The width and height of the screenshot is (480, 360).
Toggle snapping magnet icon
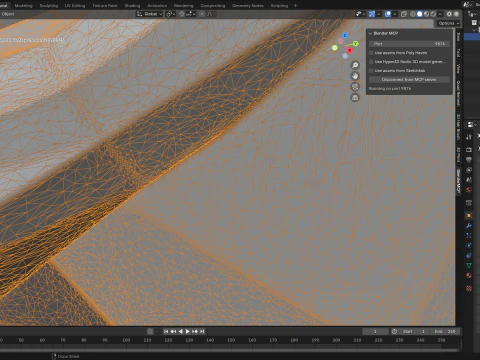coord(182,14)
